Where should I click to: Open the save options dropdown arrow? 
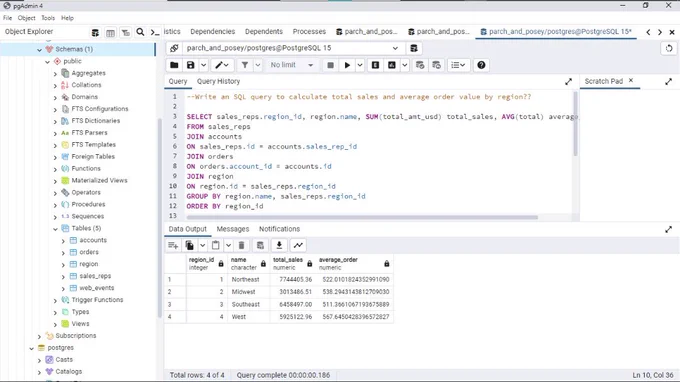pos(203,65)
